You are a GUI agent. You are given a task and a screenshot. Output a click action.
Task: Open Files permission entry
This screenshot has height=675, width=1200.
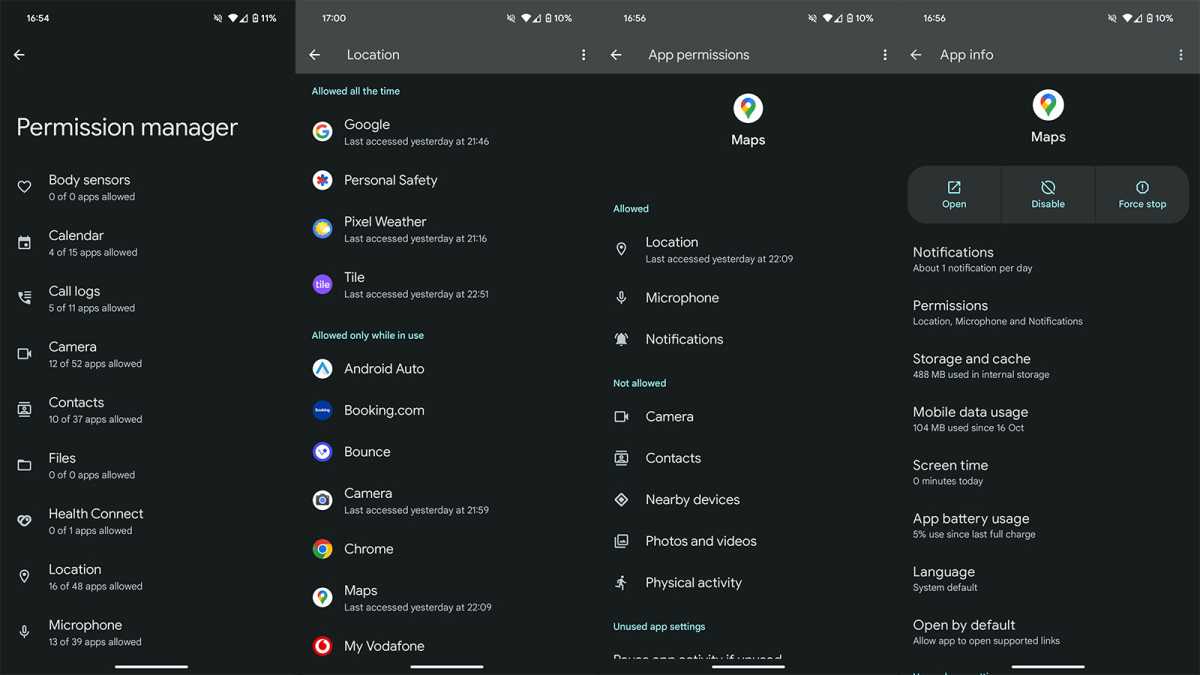148,465
